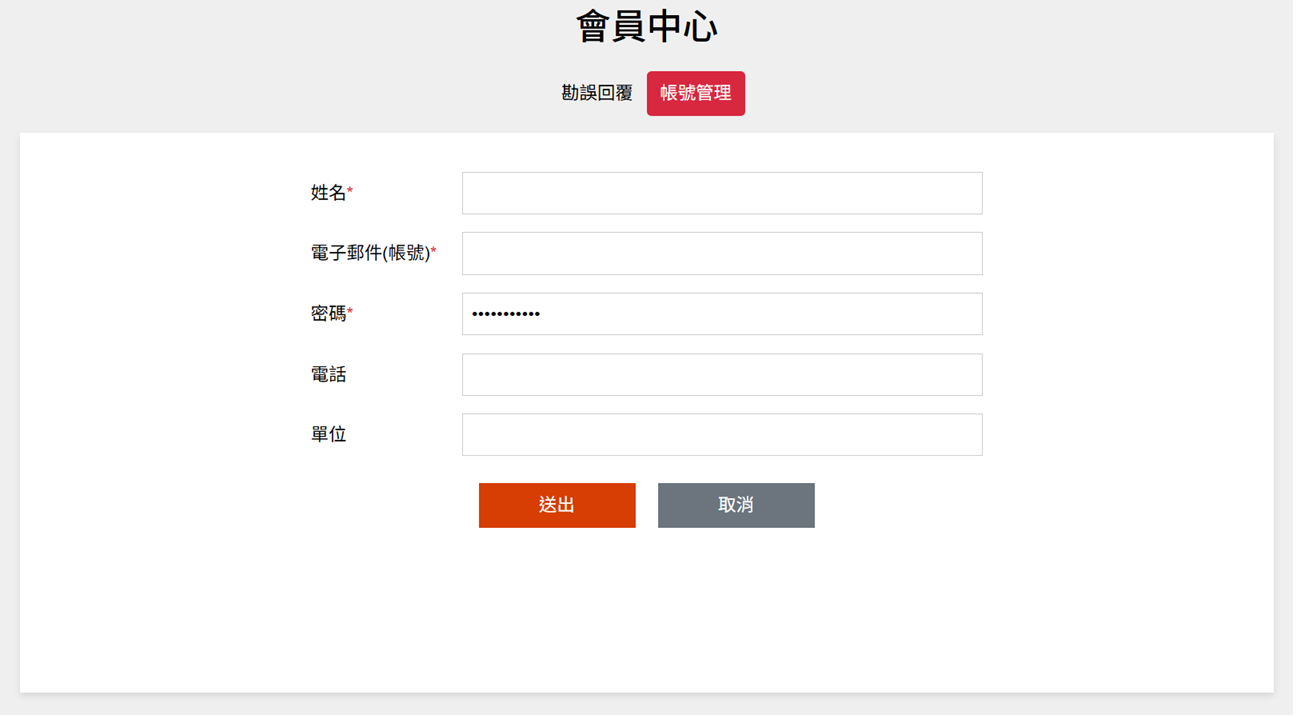Image resolution: width=1296 pixels, height=716 pixels.
Task: Click the masked dots in password field
Action: 506,314
